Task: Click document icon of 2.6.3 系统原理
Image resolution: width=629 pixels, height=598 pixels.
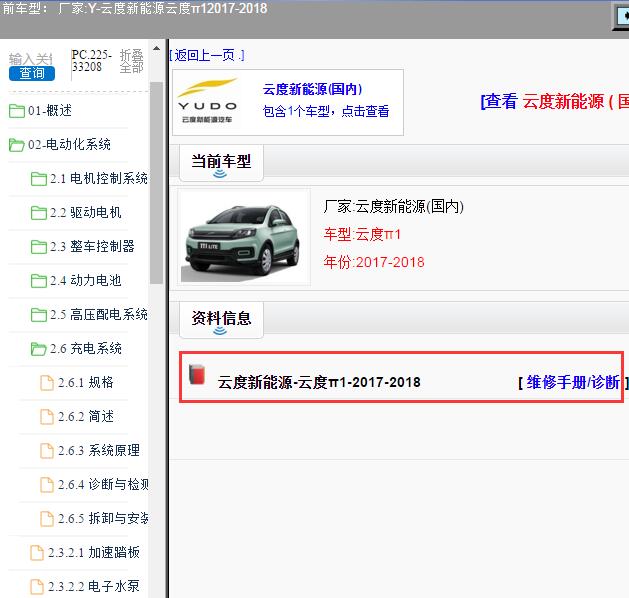Action: [47, 451]
